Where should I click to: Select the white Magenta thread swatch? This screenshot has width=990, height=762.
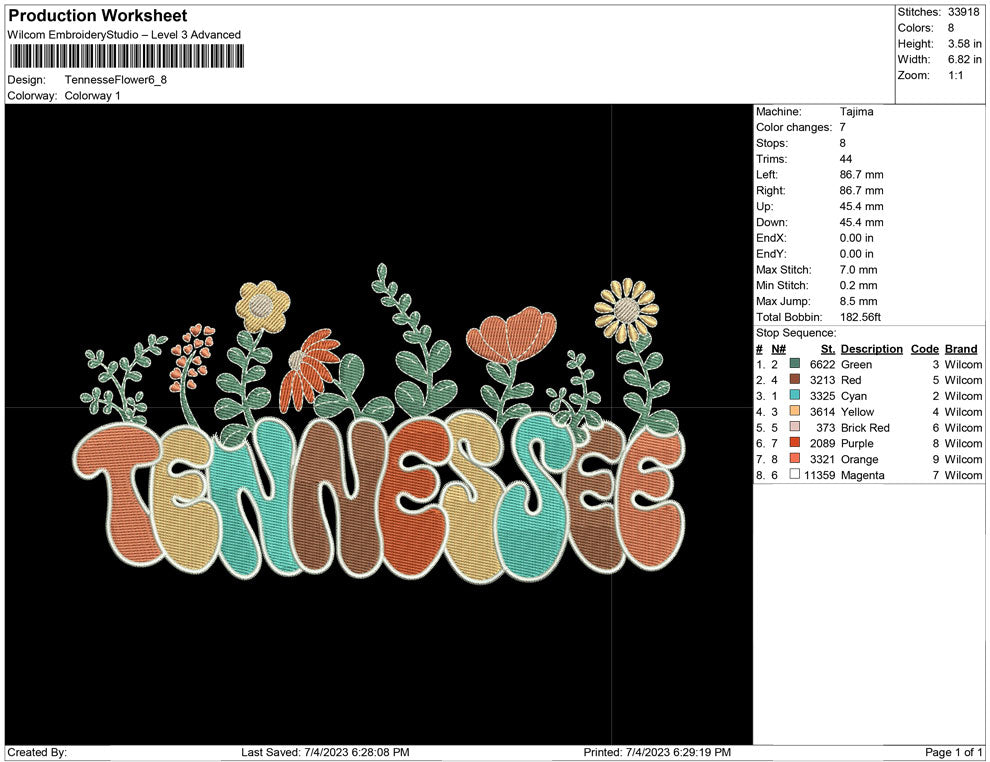795,475
